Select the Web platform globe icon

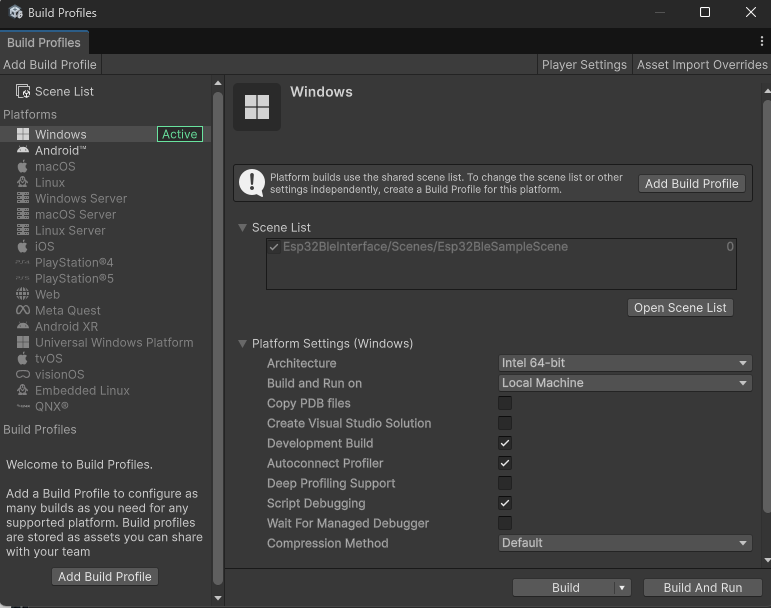click(x=23, y=295)
